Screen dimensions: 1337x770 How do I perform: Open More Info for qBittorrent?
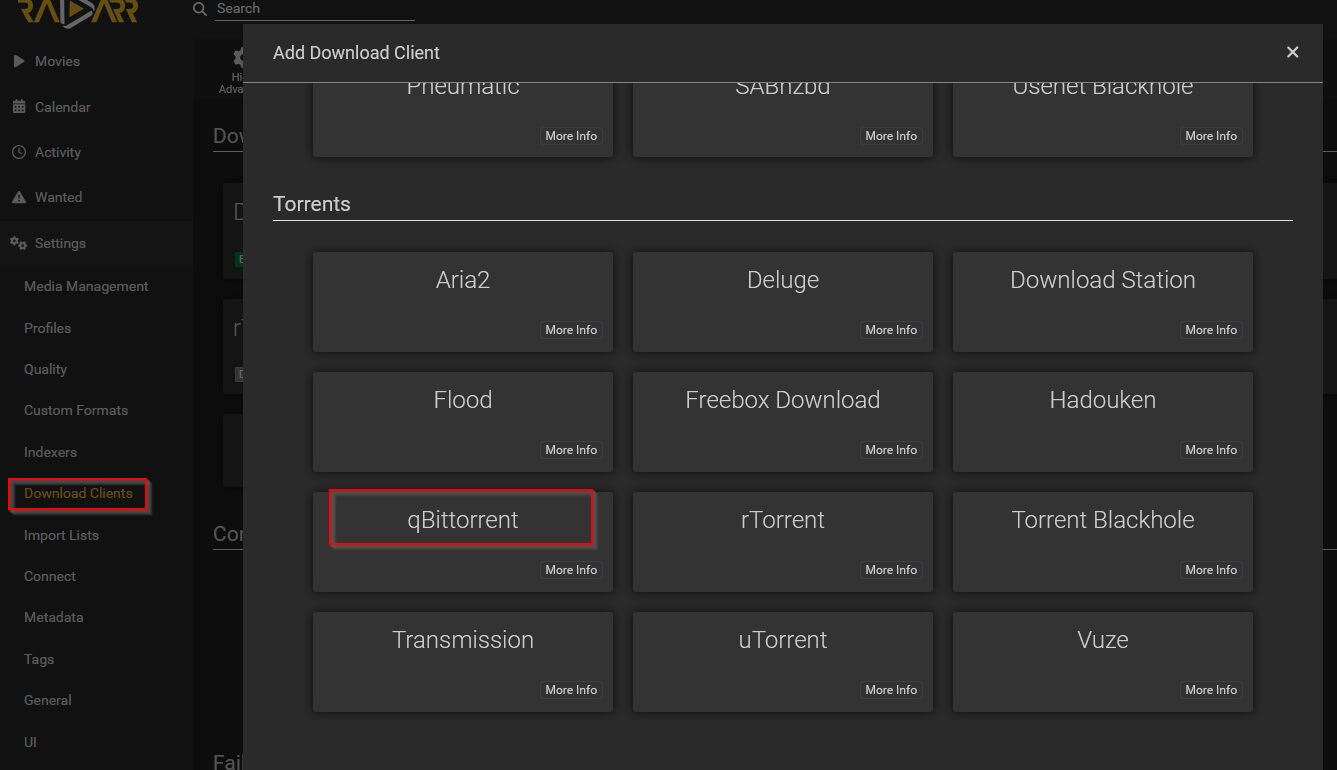571,570
